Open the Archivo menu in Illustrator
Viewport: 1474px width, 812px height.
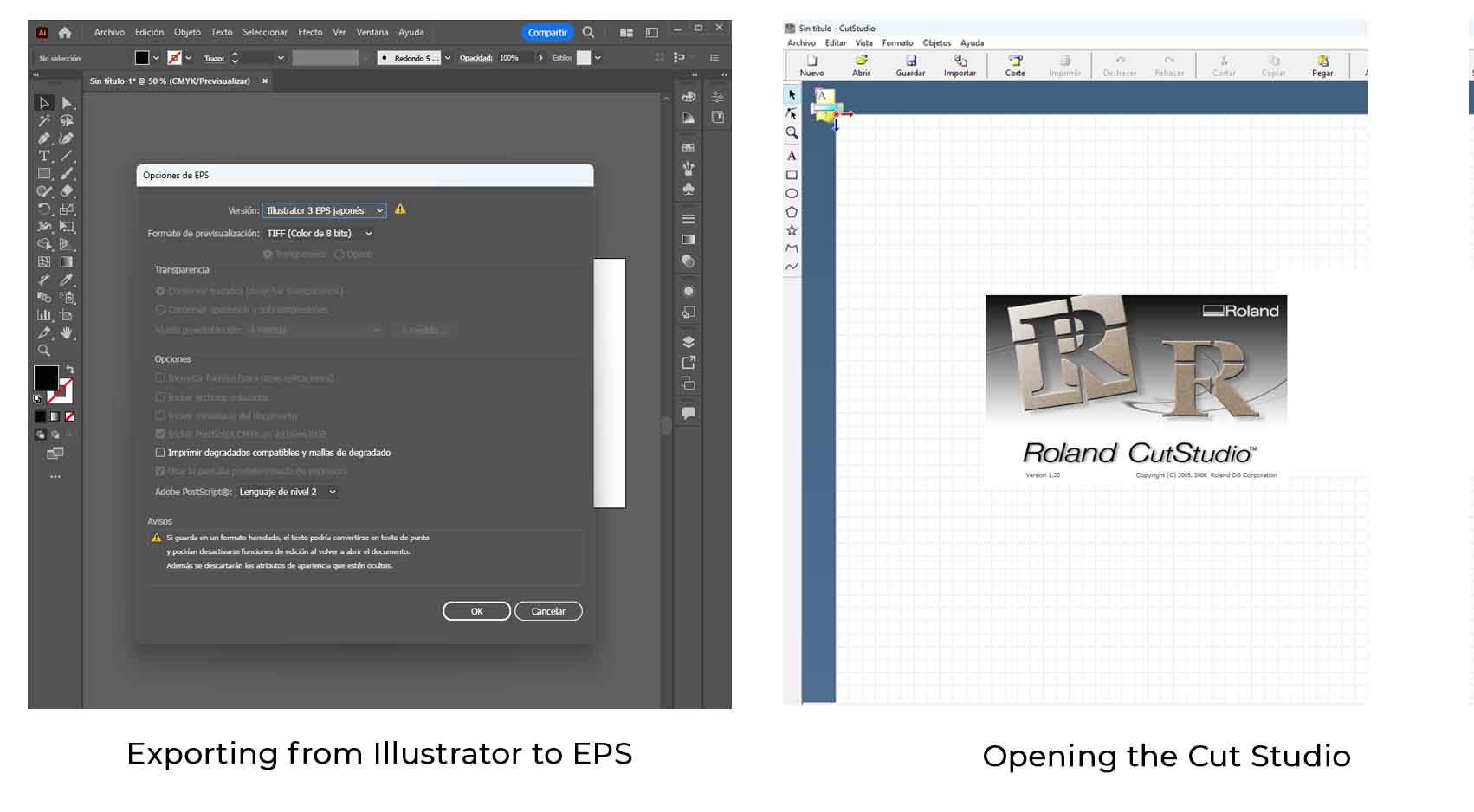(x=109, y=32)
